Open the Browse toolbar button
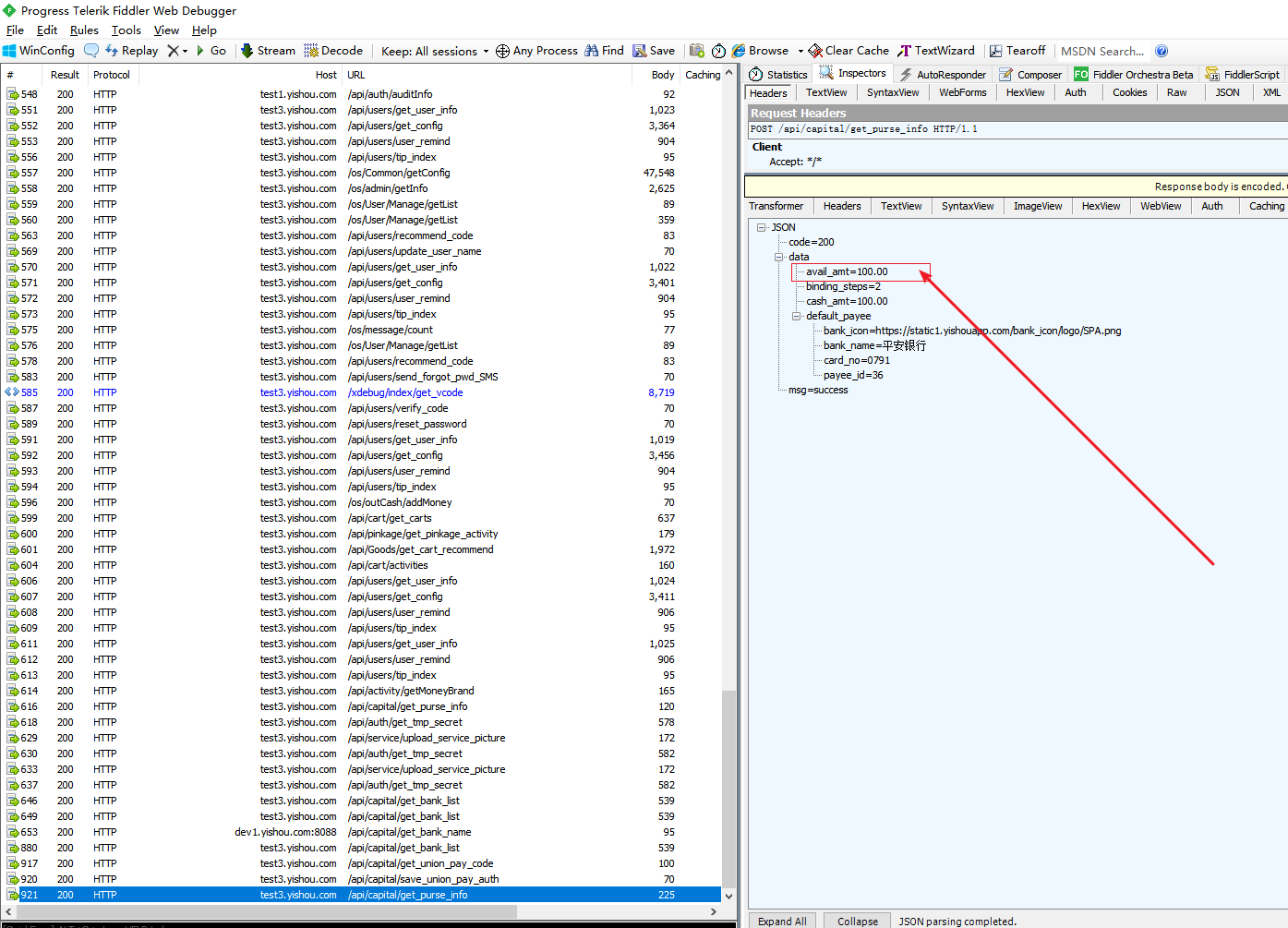 (760, 51)
